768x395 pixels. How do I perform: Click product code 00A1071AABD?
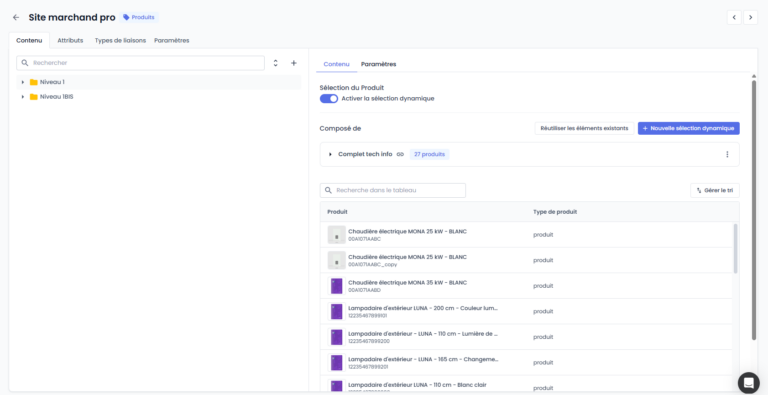(364, 290)
